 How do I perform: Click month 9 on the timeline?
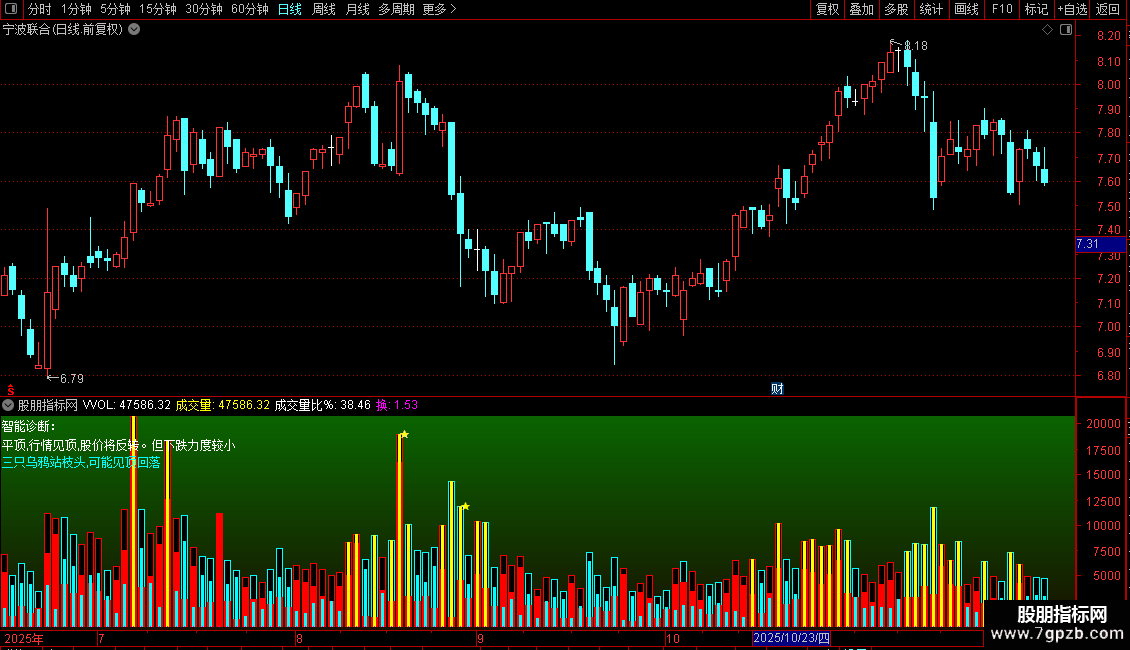[x=480, y=638]
